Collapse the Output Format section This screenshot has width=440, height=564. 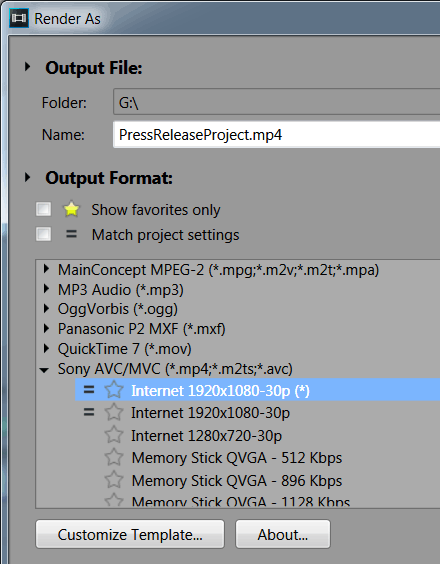pos(27,177)
